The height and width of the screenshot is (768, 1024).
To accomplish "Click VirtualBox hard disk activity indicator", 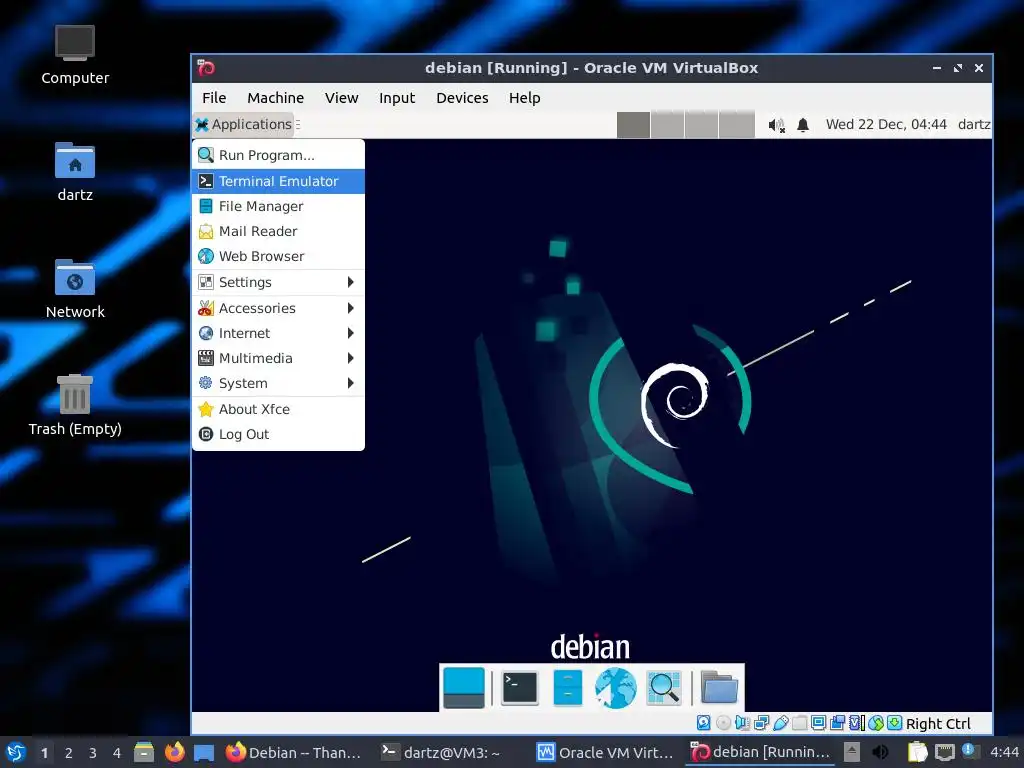I will point(703,723).
